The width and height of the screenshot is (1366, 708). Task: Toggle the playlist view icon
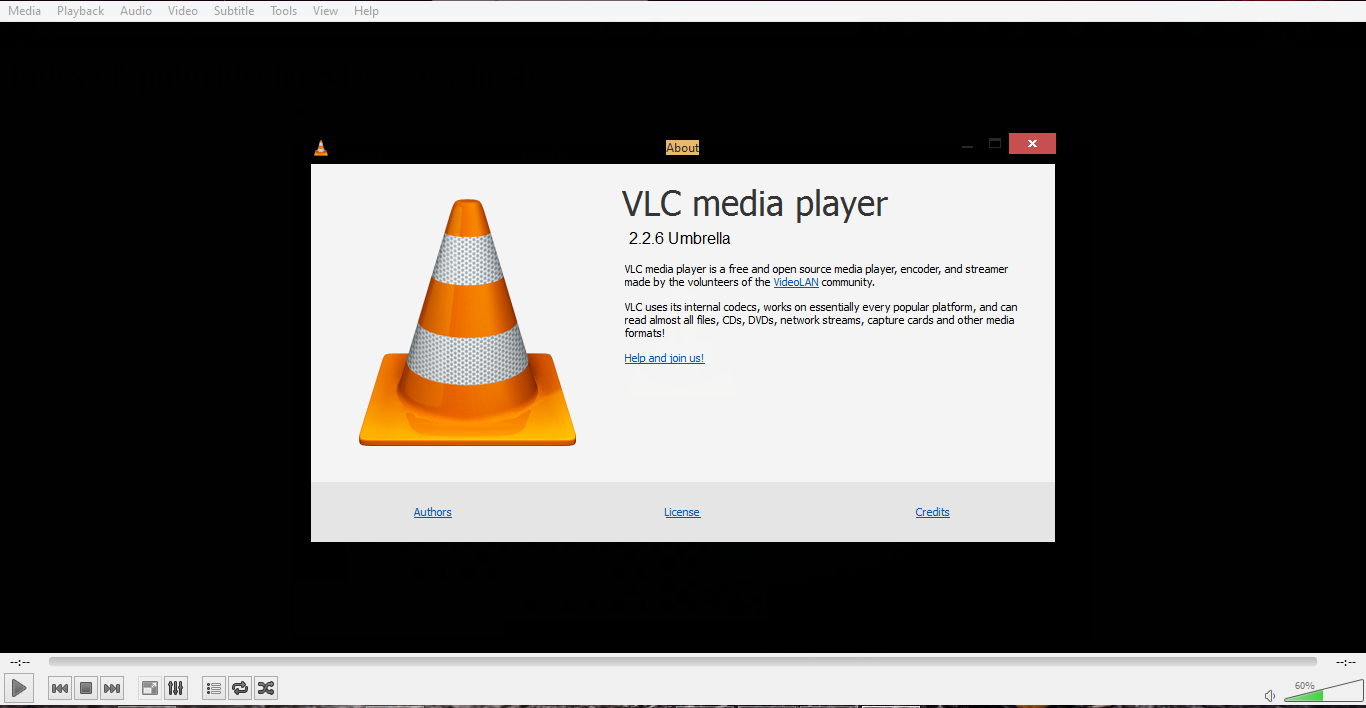tap(214, 688)
